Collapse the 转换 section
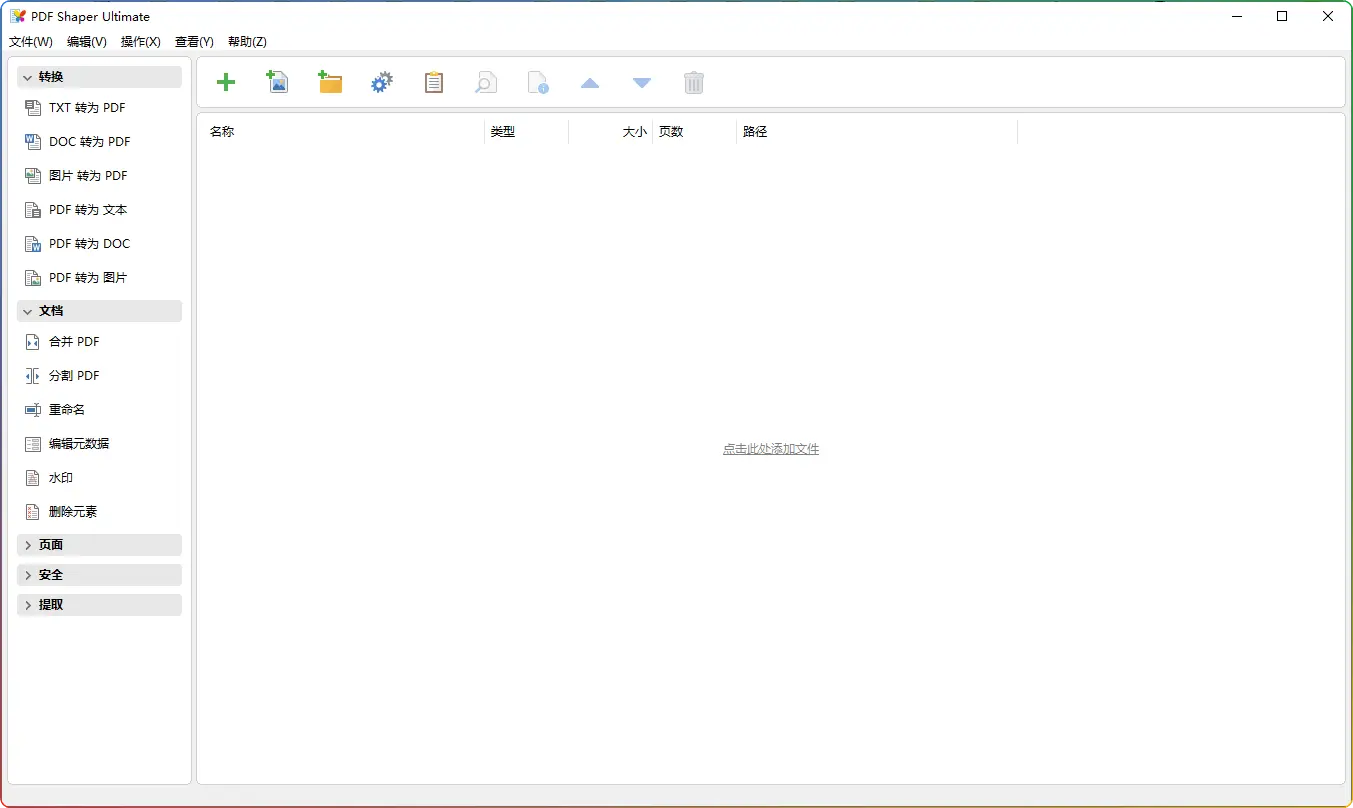Image resolution: width=1353 pixels, height=808 pixels. (x=99, y=77)
